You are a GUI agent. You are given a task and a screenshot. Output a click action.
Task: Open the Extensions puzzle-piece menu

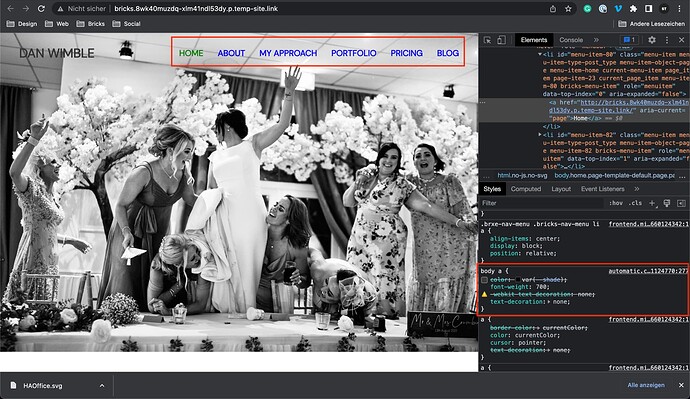click(633, 8)
